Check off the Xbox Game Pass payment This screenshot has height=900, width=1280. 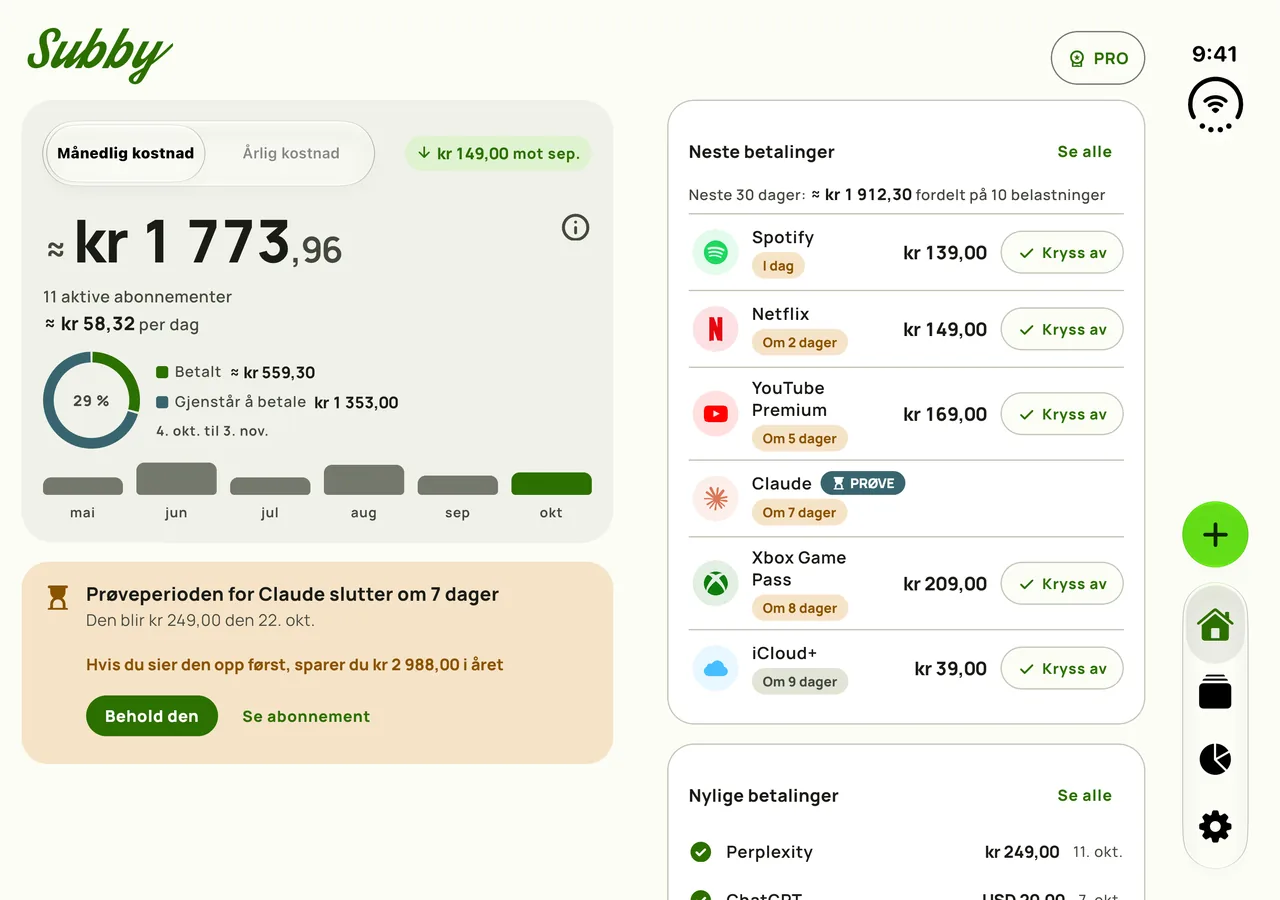coord(1062,584)
